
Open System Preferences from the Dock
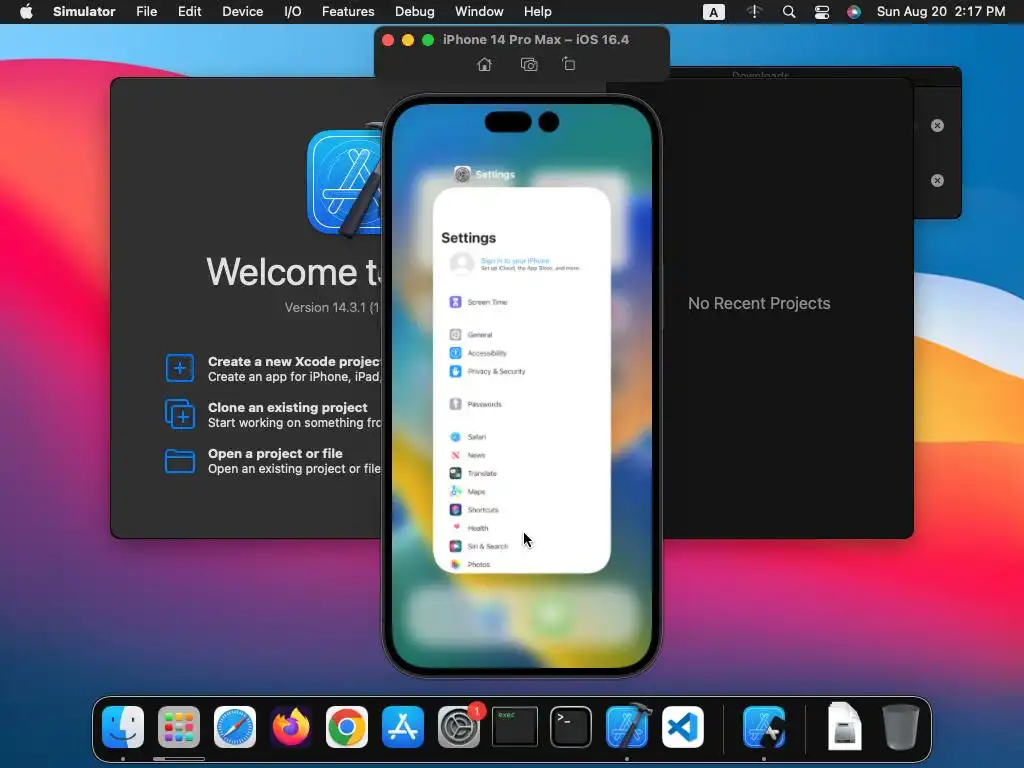click(x=458, y=727)
